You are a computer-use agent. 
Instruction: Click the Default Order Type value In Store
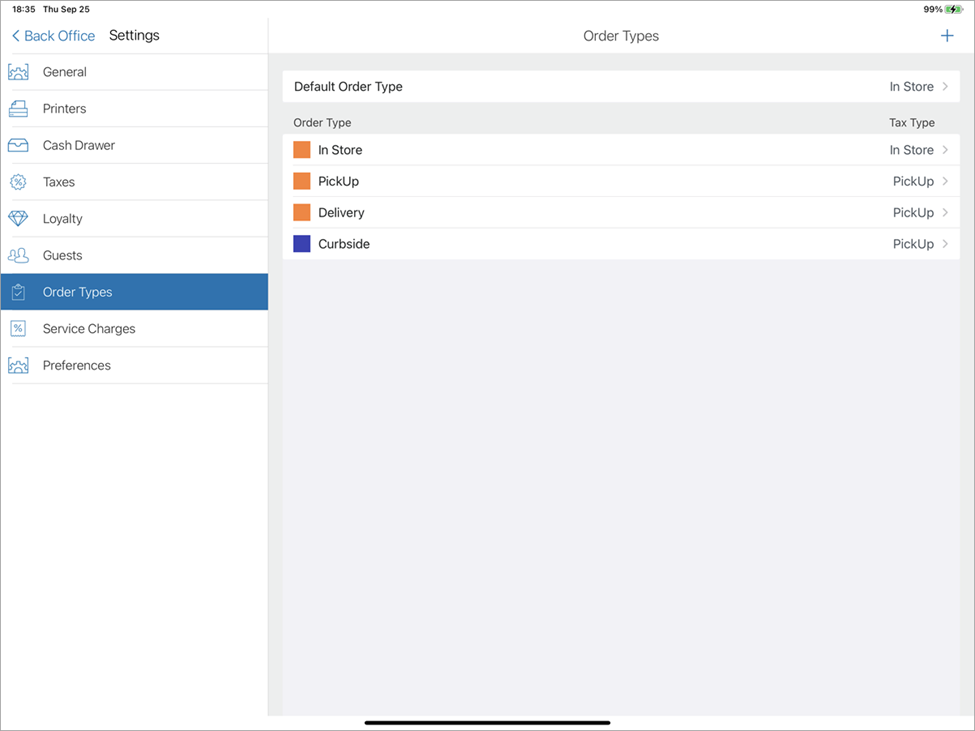[x=911, y=86]
